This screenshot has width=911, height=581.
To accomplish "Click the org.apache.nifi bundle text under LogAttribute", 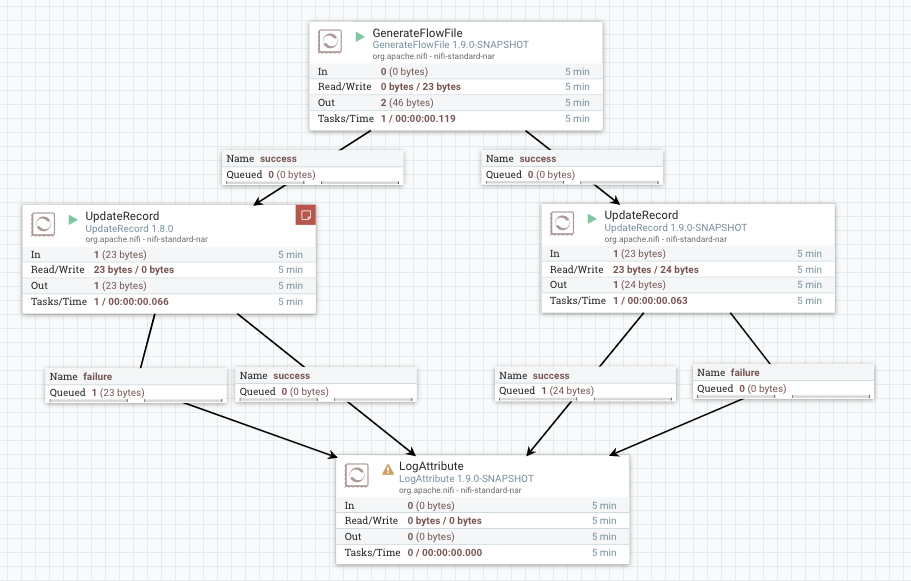I will 460,490.
